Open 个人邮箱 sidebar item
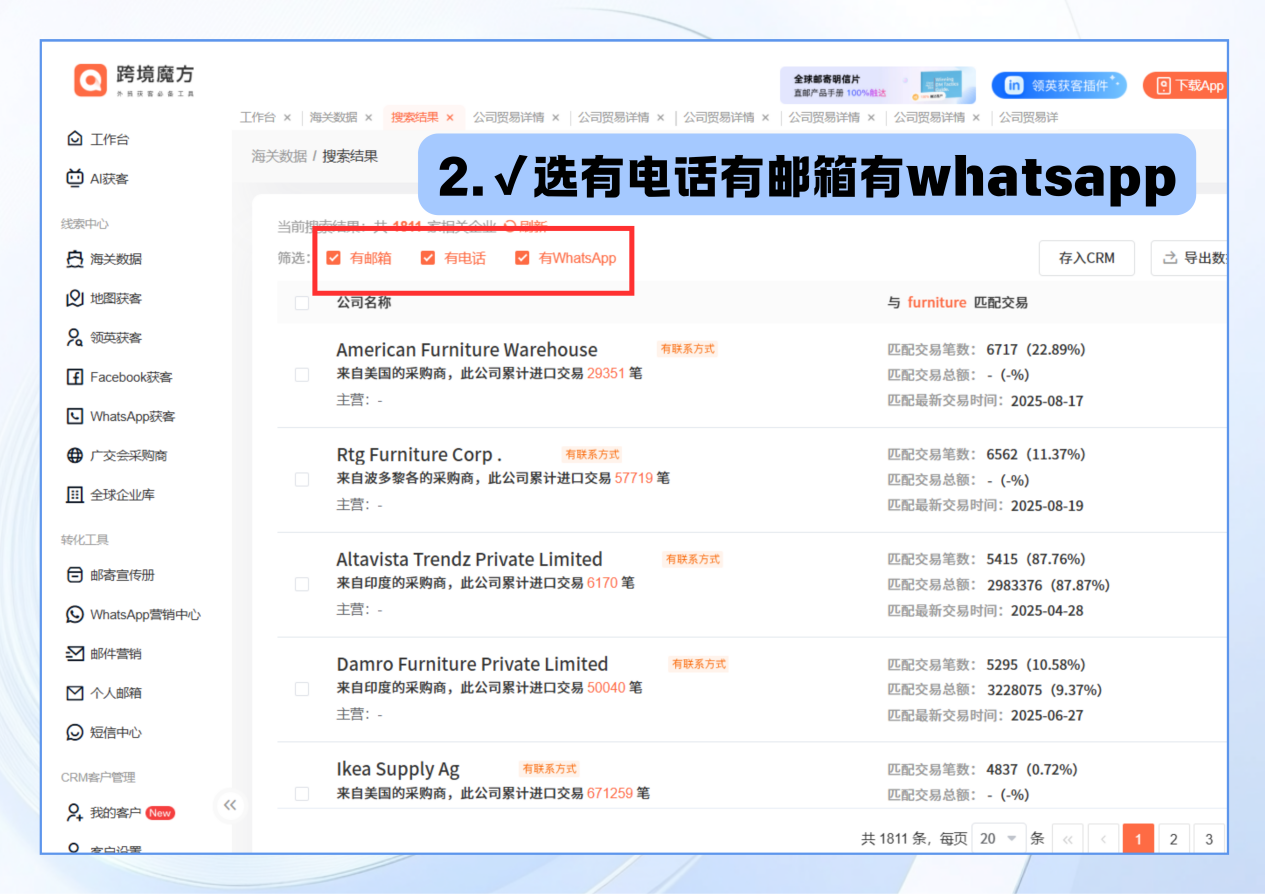This screenshot has width=1265, height=894. pyautogui.click(x=104, y=693)
